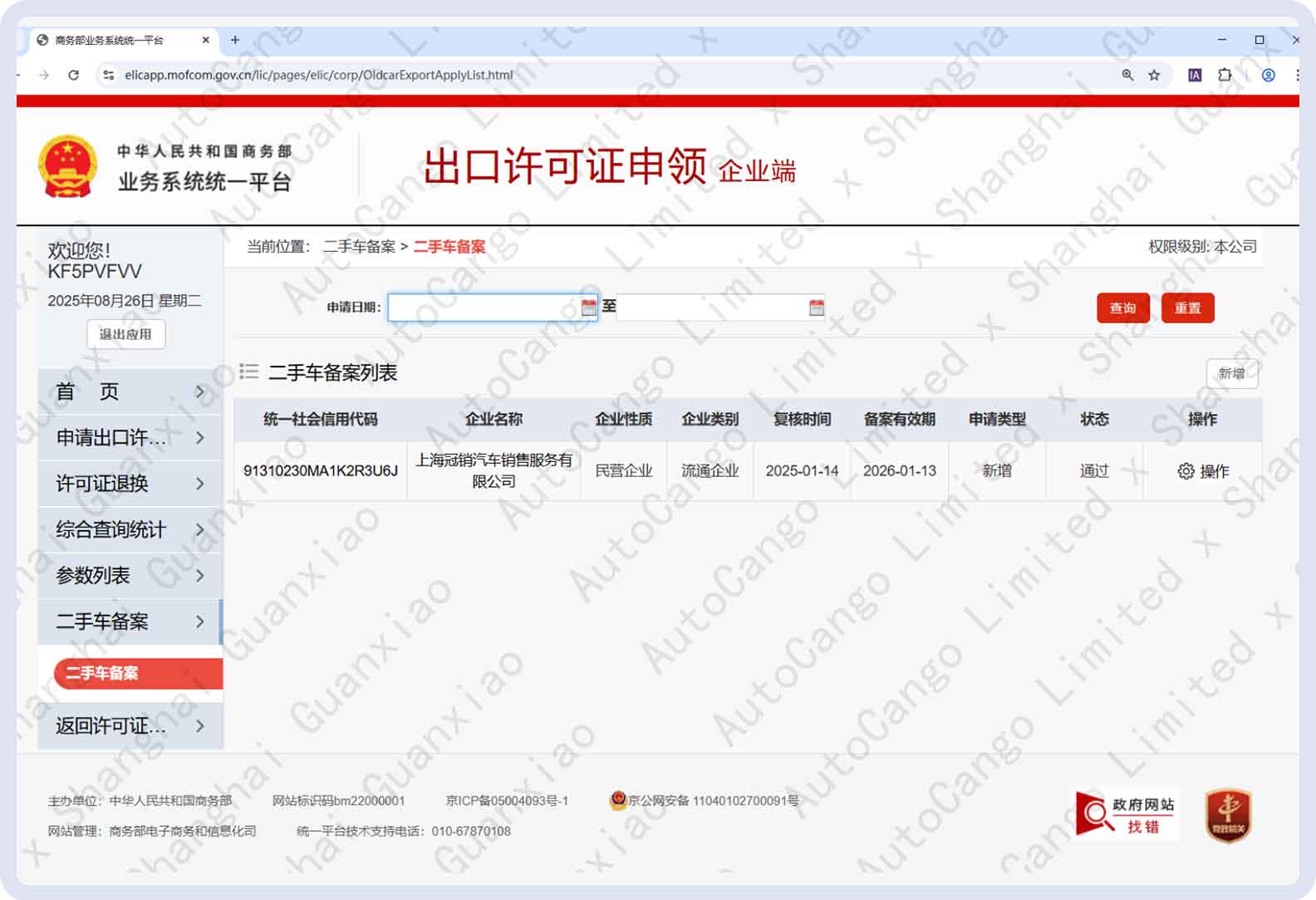Click the 复核时间 column header
This screenshot has width=1316, height=900.
(x=802, y=420)
